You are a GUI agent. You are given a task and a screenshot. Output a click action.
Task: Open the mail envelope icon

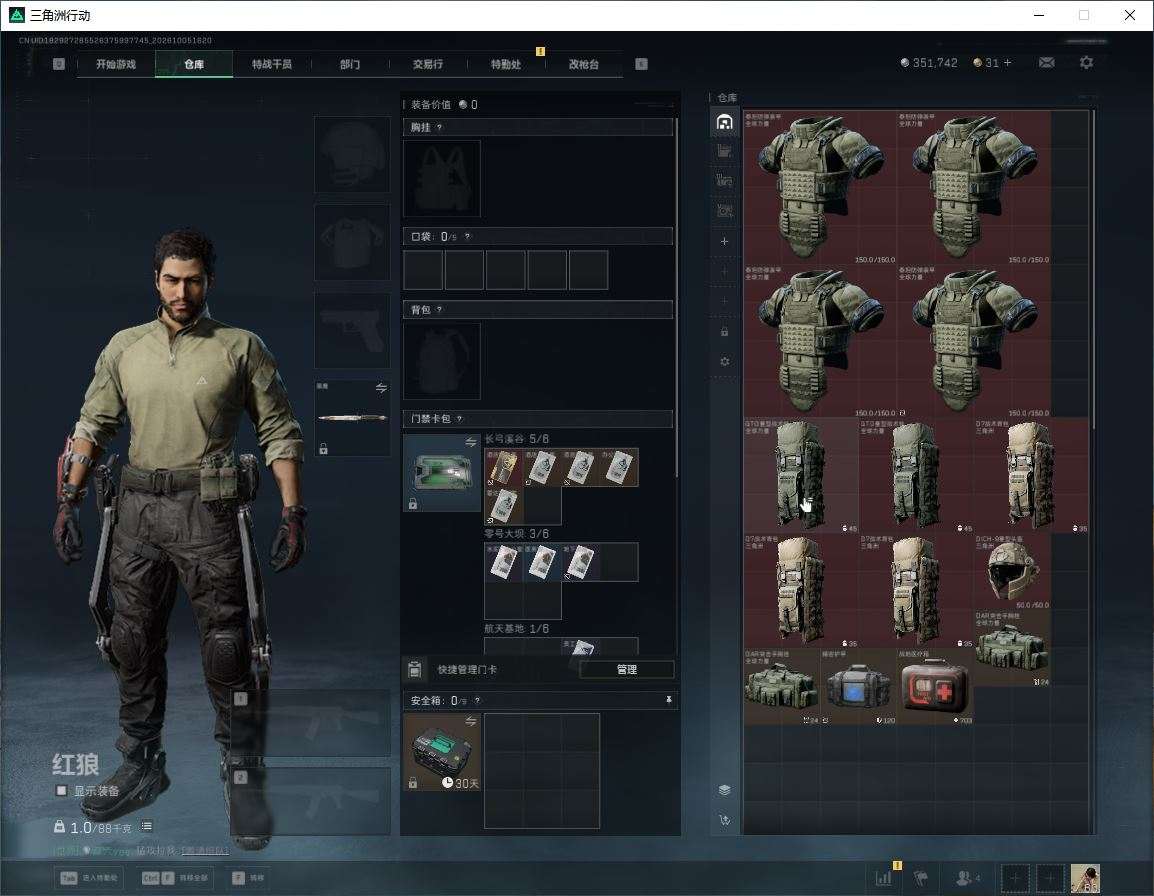[1047, 63]
